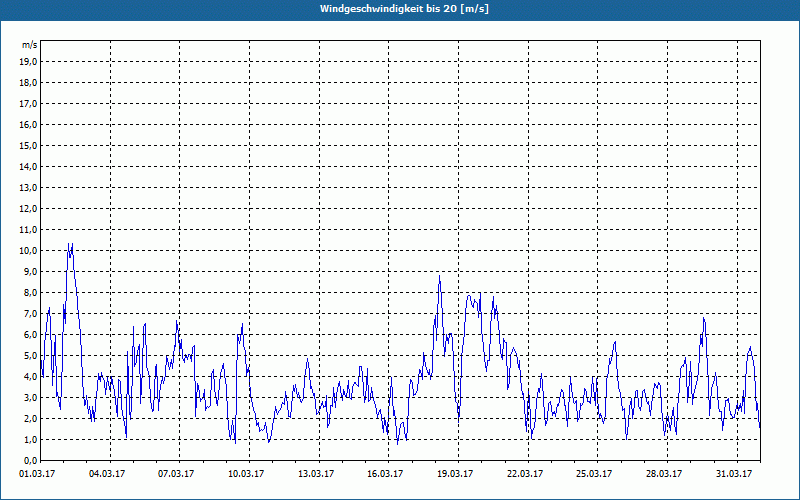The width and height of the screenshot is (800, 500).
Task: Click the date label 10.03.17
Action: coord(246,474)
